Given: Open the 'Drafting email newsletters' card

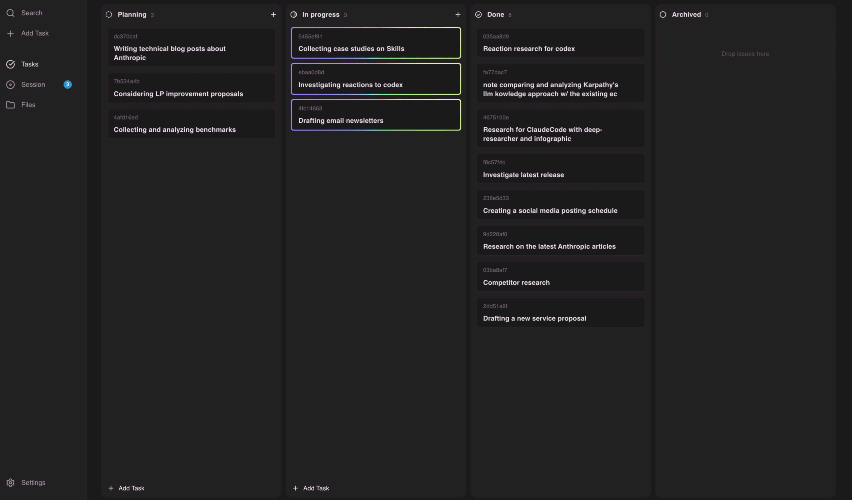Looking at the screenshot, I should click(376, 115).
